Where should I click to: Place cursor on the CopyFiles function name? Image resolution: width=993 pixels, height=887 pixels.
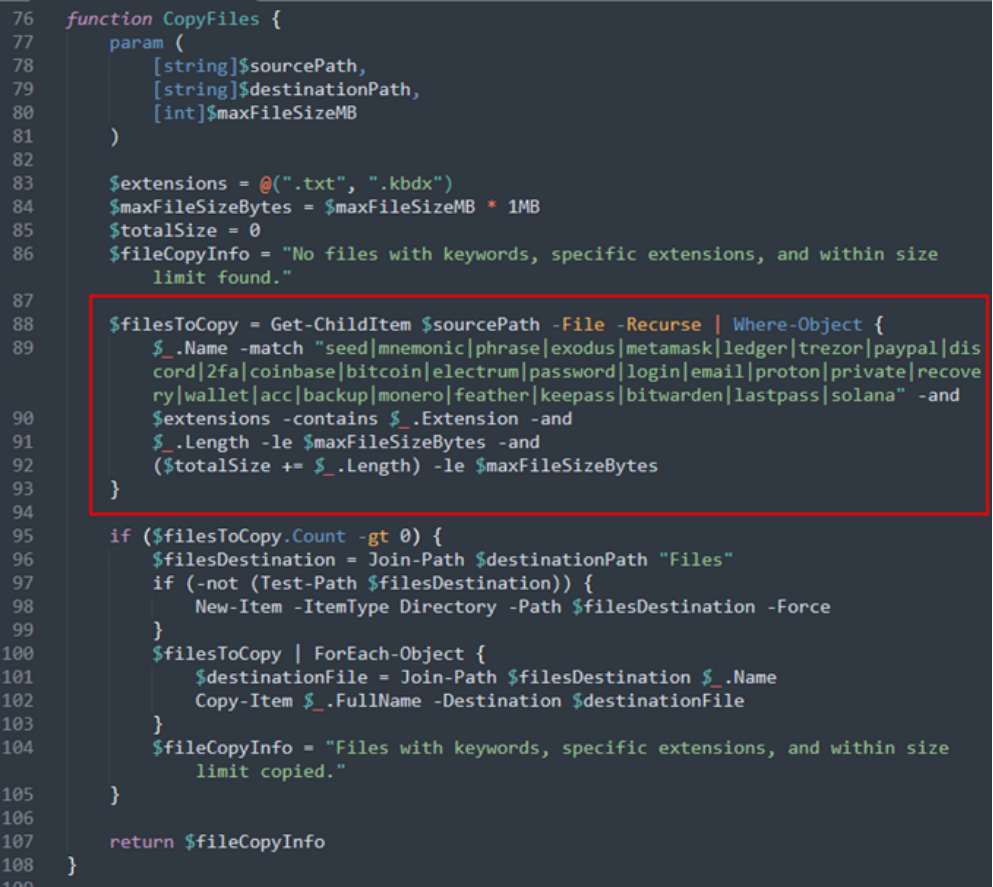click(x=211, y=19)
